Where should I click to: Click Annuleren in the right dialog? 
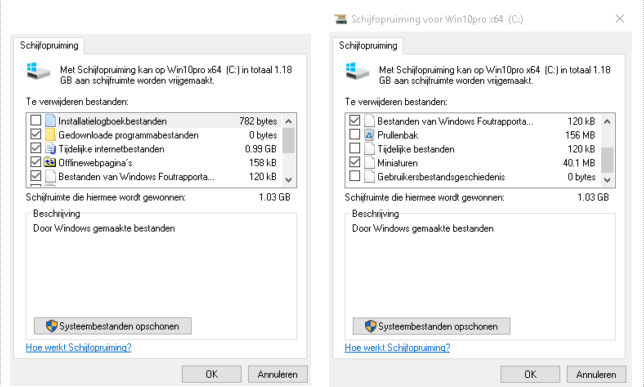tap(596, 374)
